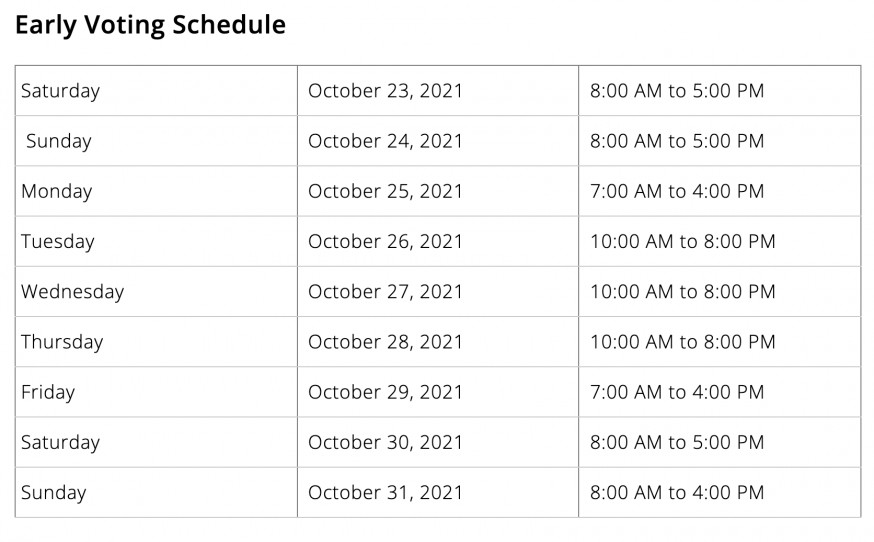Viewport: 874px width, 542px height.
Task: Select Monday's 7:00 AM to 4:00 PM hours
Action: tap(720, 191)
